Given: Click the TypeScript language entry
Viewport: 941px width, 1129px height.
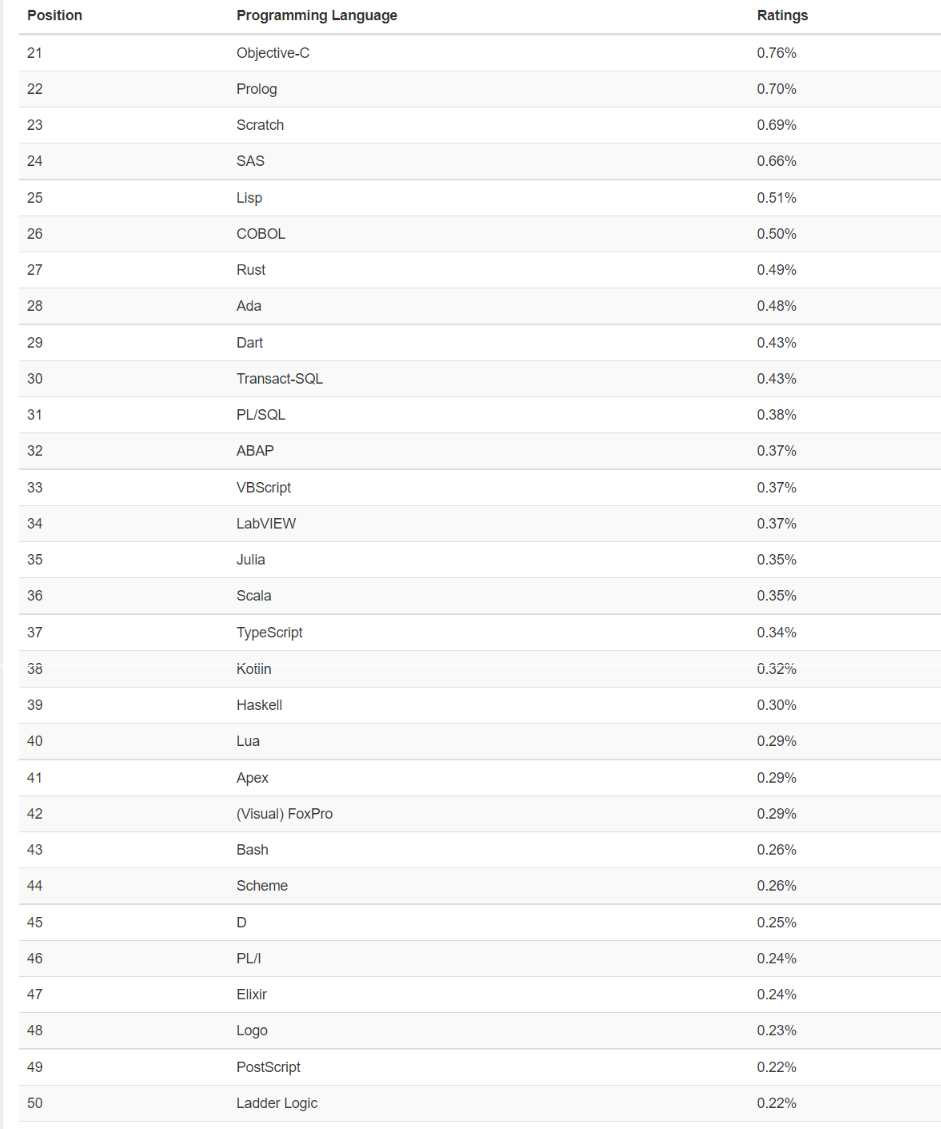Looking at the screenshot, I should (269, 633).
